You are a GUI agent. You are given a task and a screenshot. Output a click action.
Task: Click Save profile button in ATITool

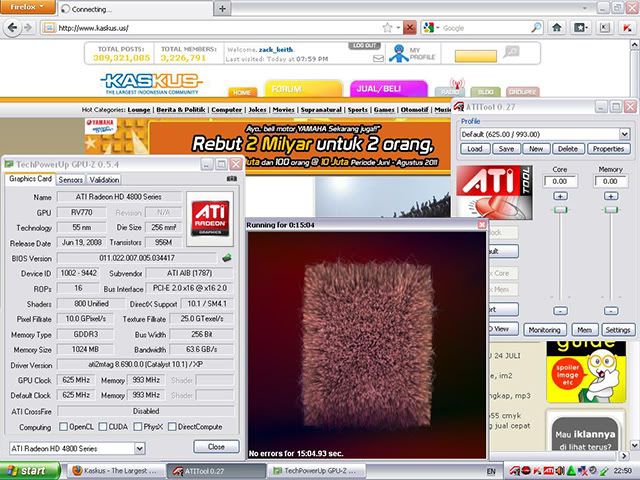click(x=506, y=149)
